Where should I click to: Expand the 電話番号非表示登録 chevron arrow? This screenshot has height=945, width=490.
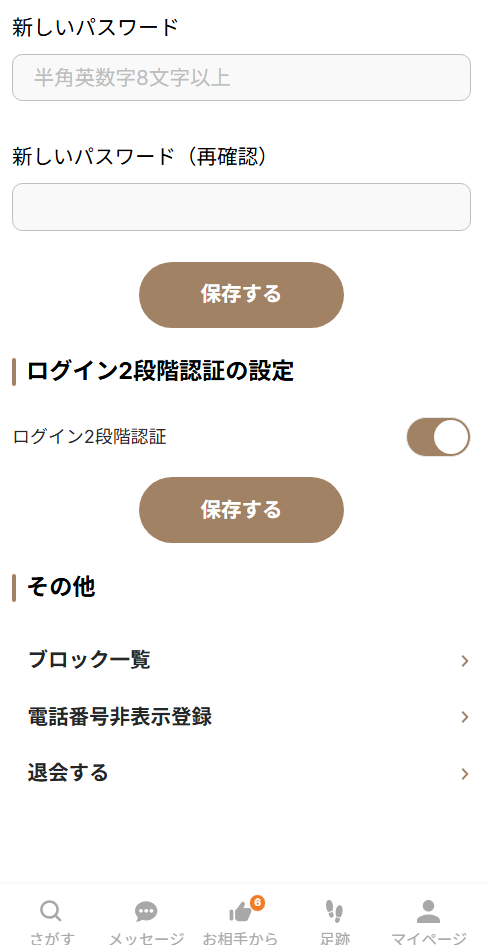(465, 717)
